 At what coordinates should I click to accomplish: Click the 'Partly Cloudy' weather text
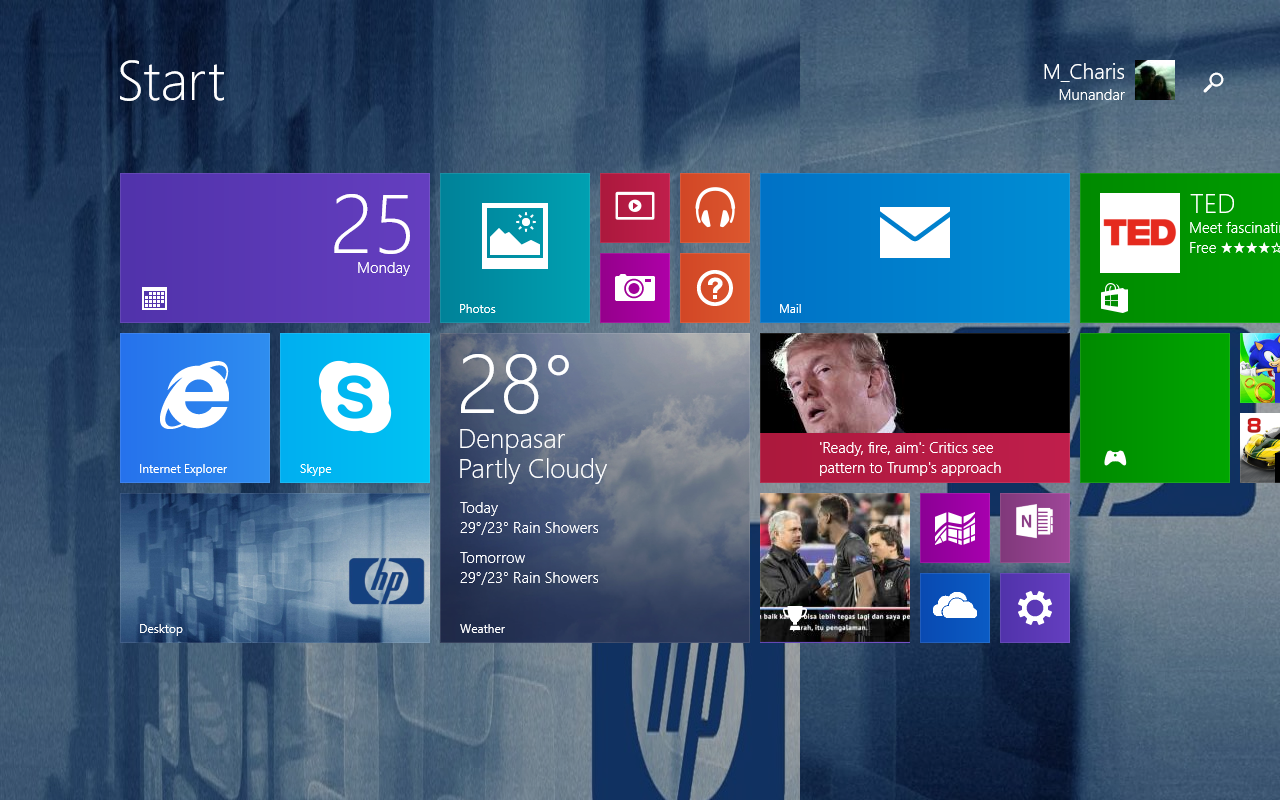[533, 470]
